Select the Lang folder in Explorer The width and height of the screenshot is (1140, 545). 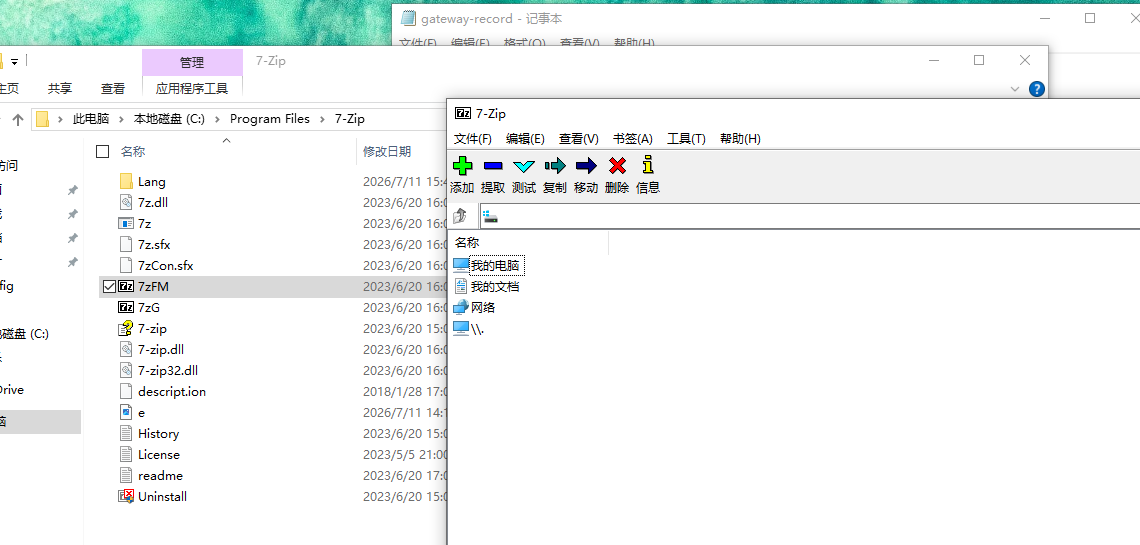point(152,182)
